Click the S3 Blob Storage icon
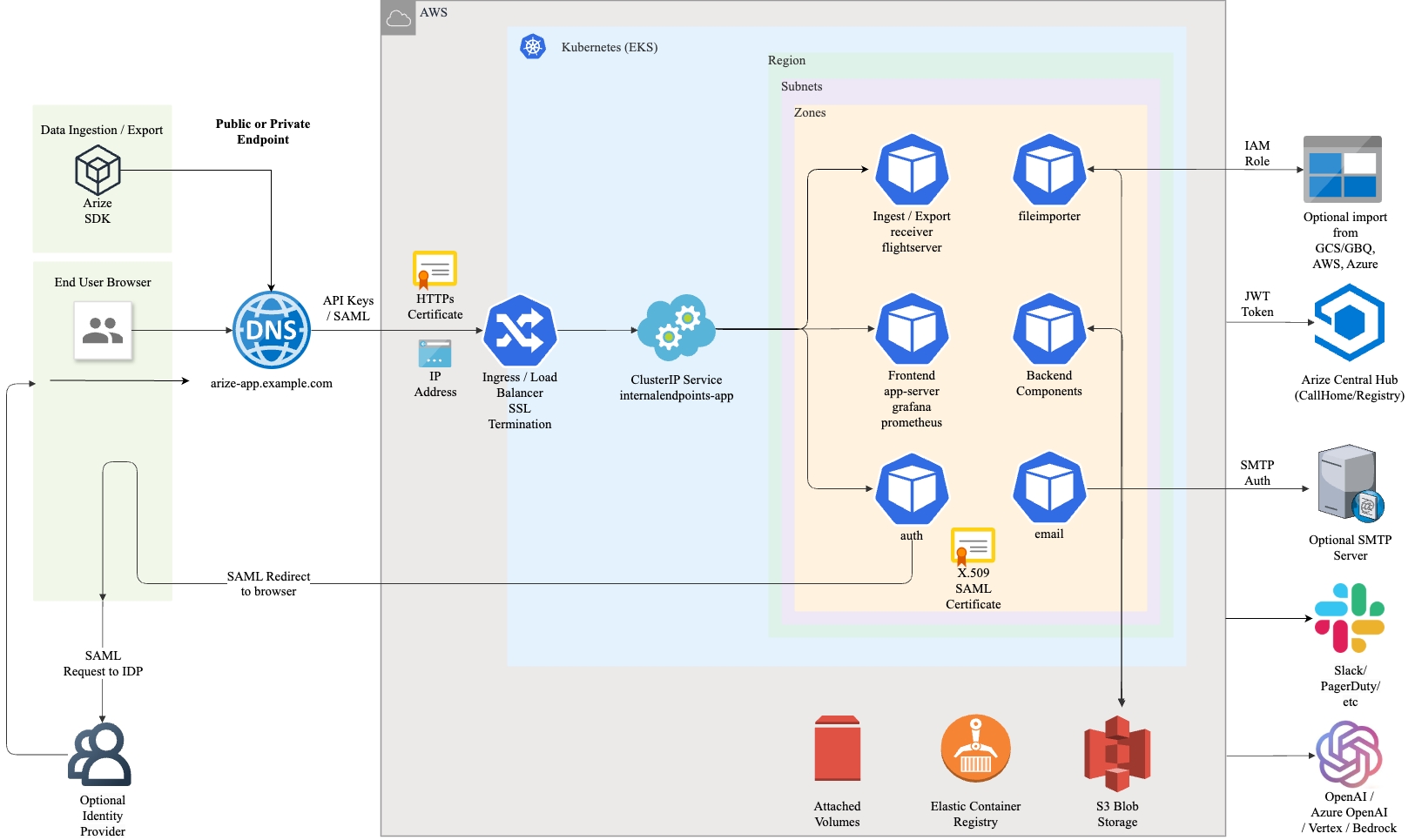1415x840 pixels. pyautogui.click(x=1117, y=753)
